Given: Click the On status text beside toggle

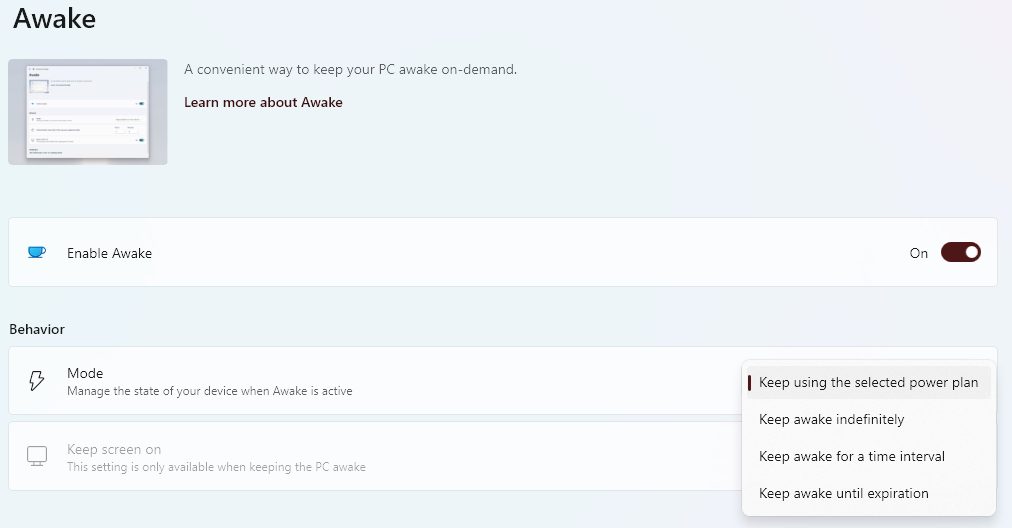Looking at the screenshot, I should (x=919, y=253).
